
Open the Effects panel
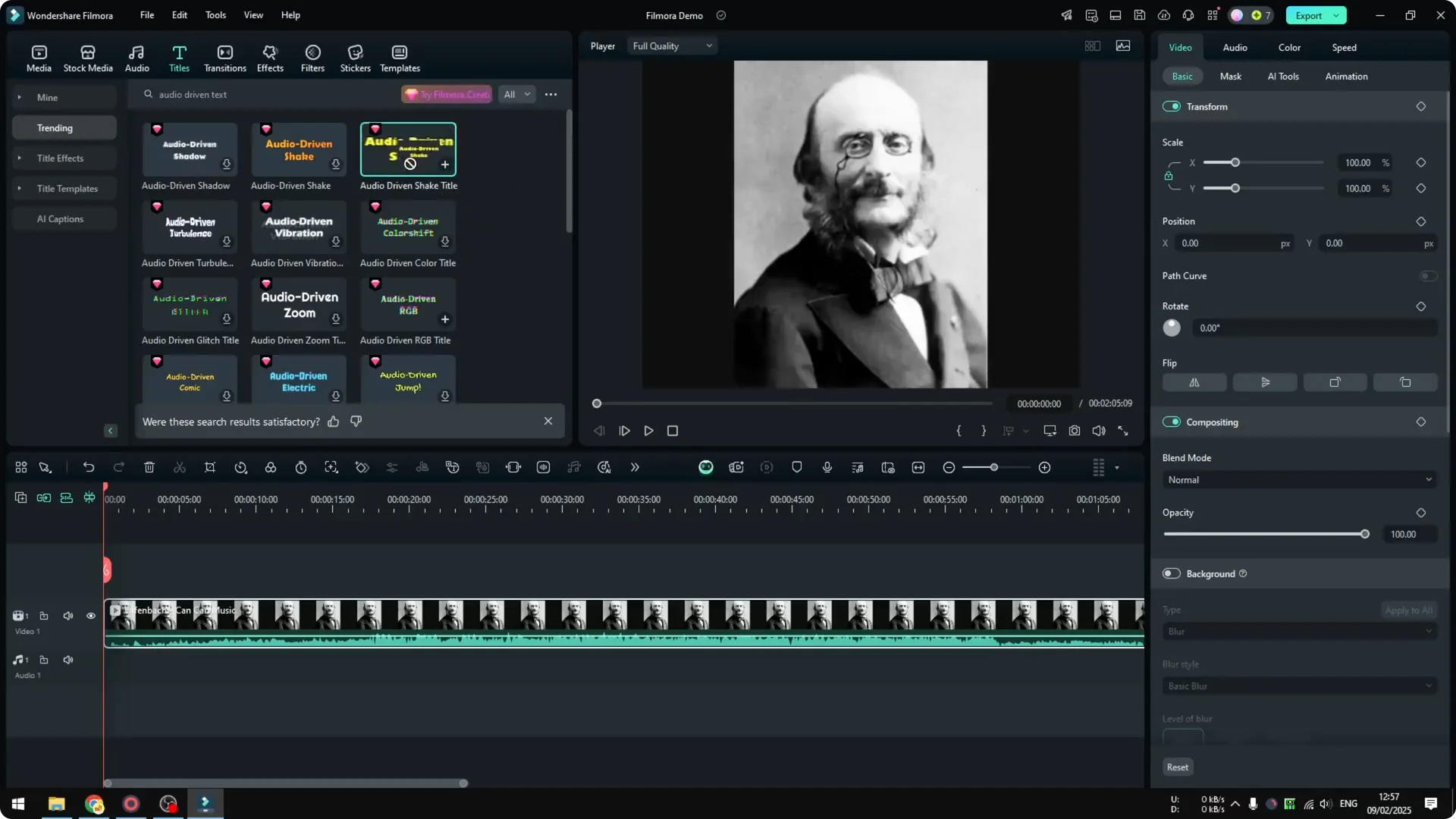pos(270,57)
